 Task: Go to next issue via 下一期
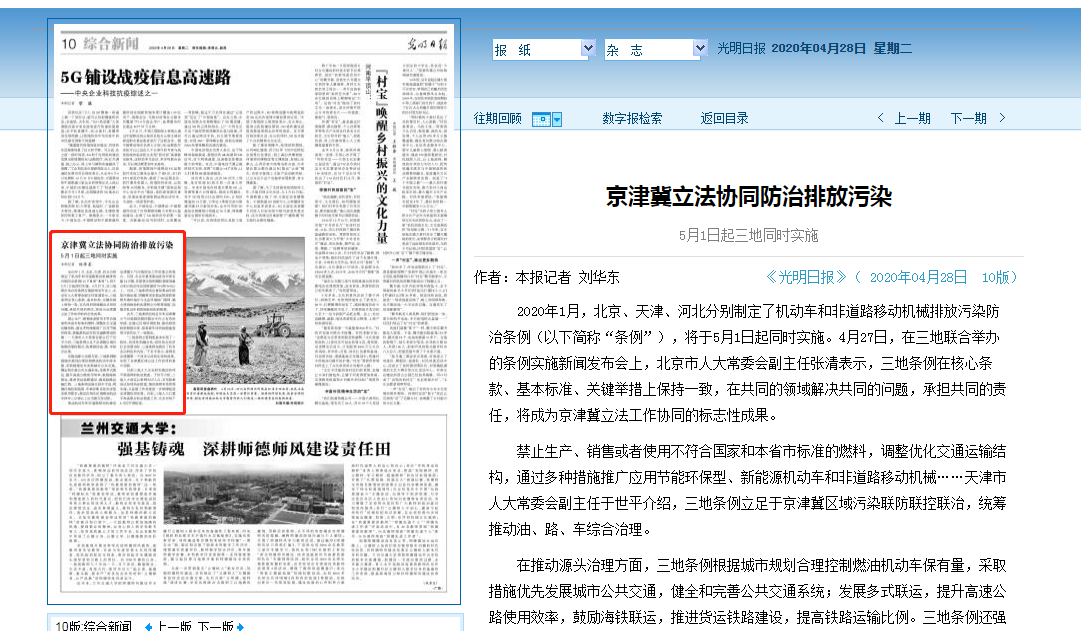(968, 118)
